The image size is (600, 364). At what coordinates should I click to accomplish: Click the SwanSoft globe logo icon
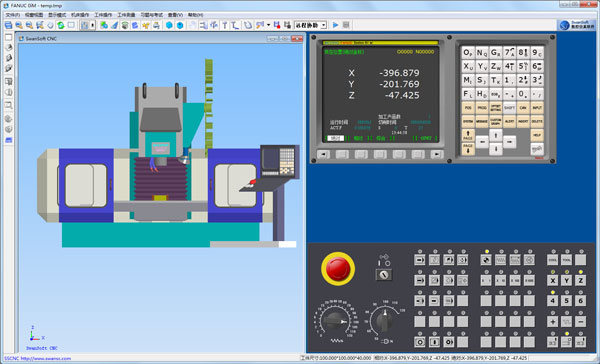(x=564, y=25)
